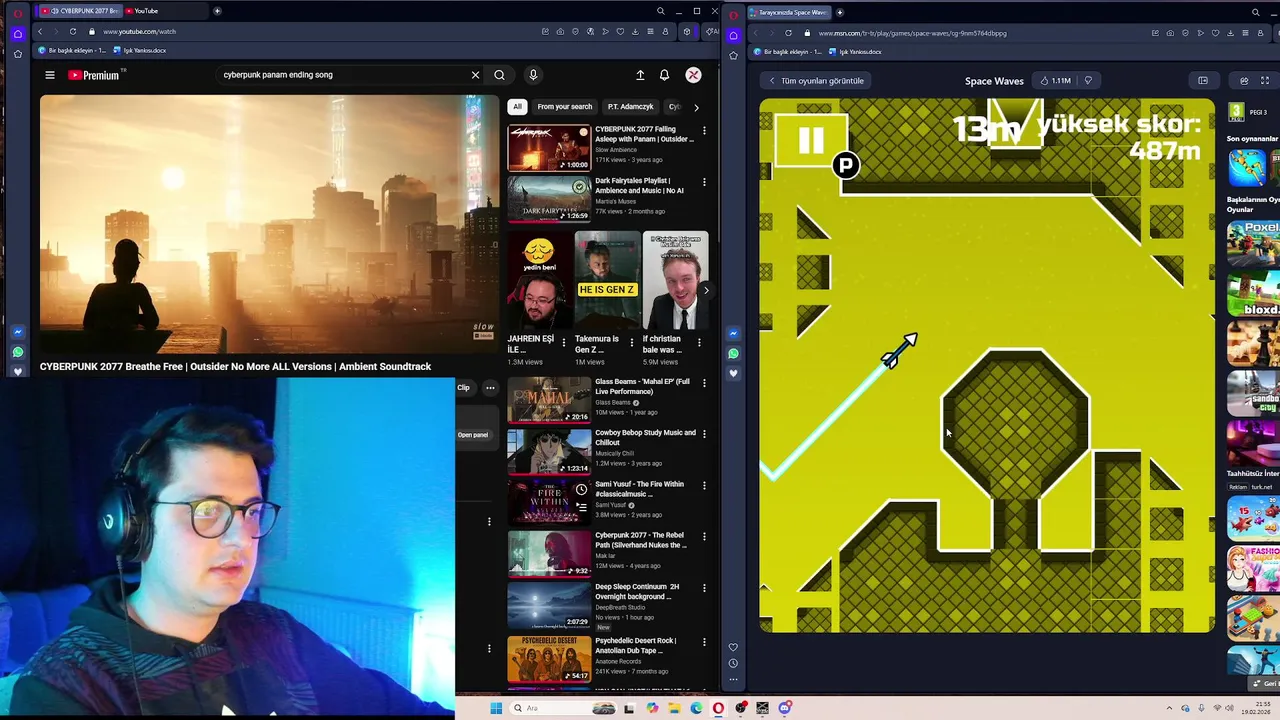Open menu for Psychedelic Desert Rock video
Viewport: 1280px width, 720px height.
point(704,641)
